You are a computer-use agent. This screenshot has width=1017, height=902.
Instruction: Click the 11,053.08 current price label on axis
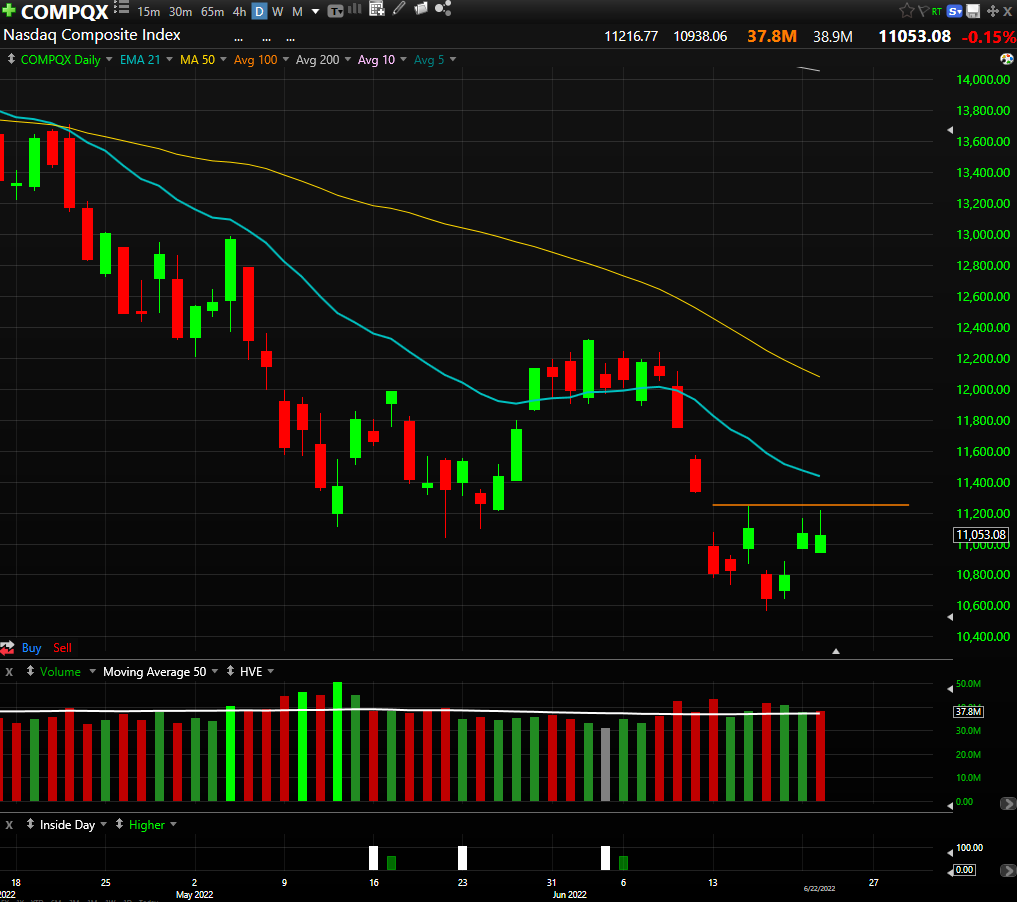[981, 534]
